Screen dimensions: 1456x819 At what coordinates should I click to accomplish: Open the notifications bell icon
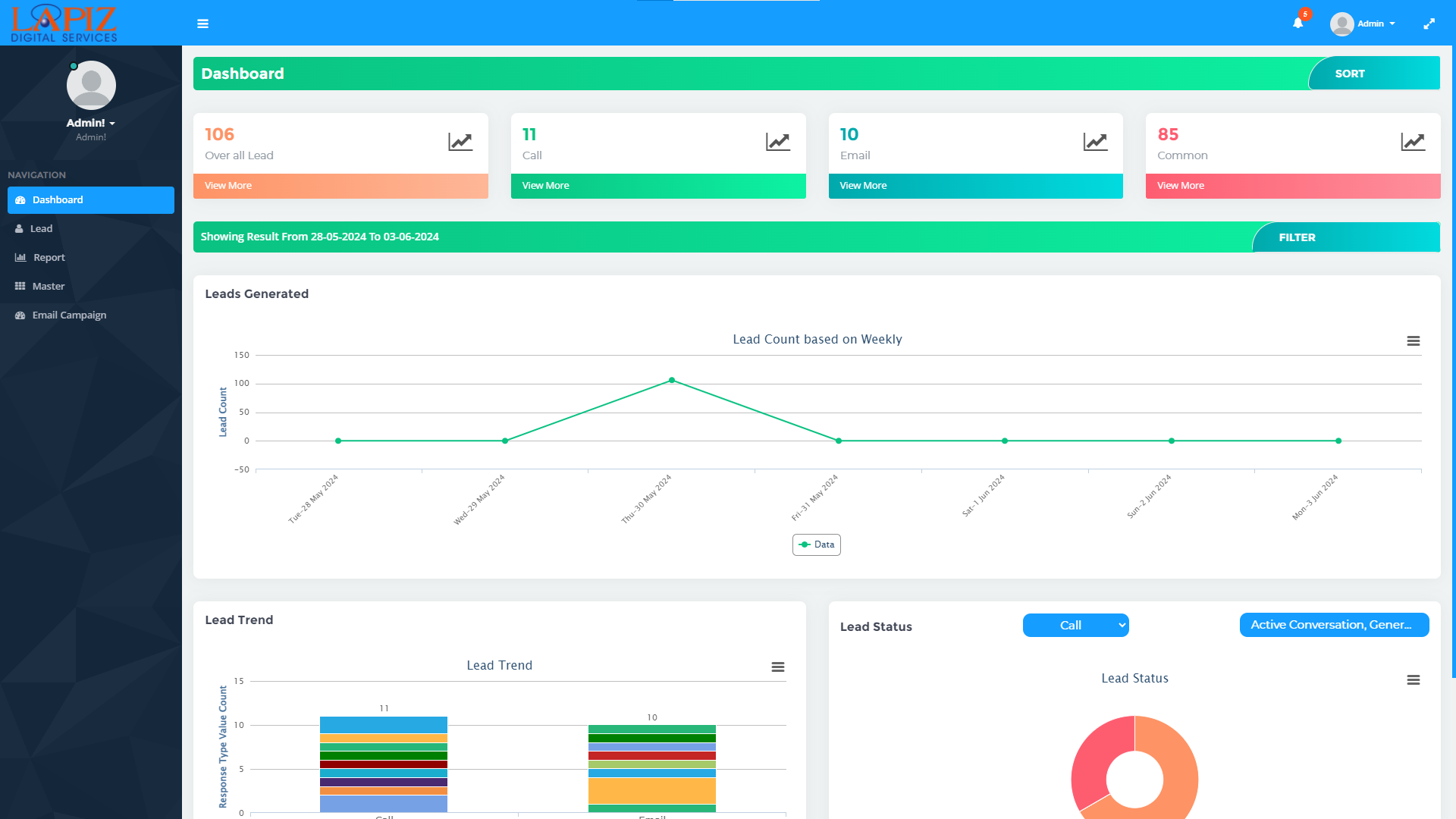1298,23
